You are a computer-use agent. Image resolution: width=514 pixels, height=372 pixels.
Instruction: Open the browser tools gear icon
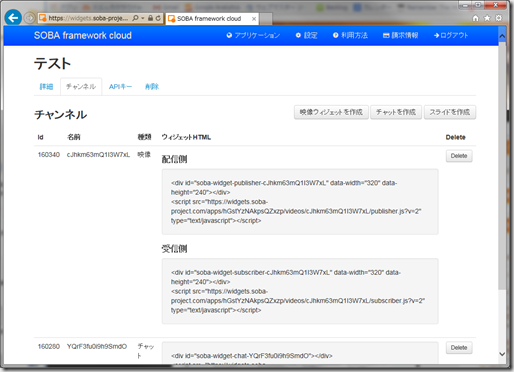(x=498, y=18)
